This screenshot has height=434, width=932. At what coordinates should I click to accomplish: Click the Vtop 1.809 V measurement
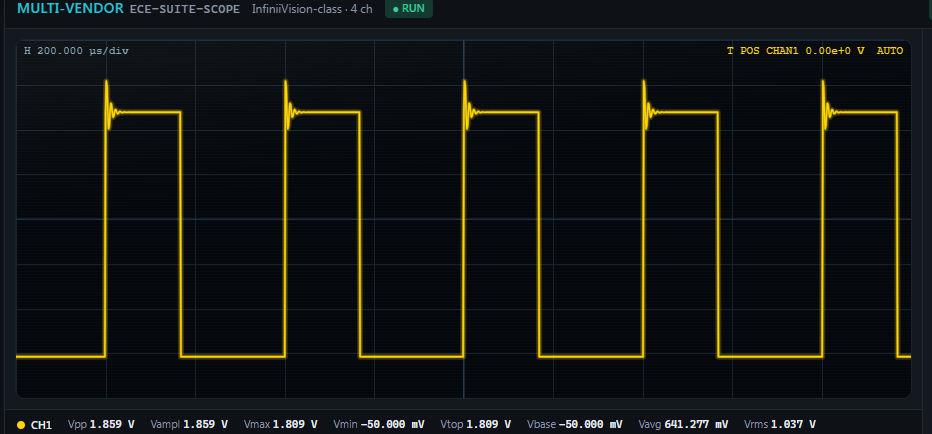tap(476, 424)
